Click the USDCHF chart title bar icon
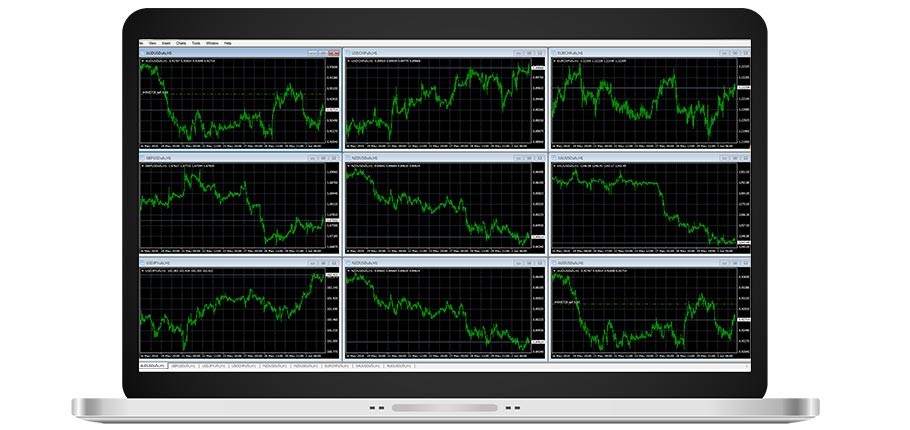 click(x=349, y=53)
